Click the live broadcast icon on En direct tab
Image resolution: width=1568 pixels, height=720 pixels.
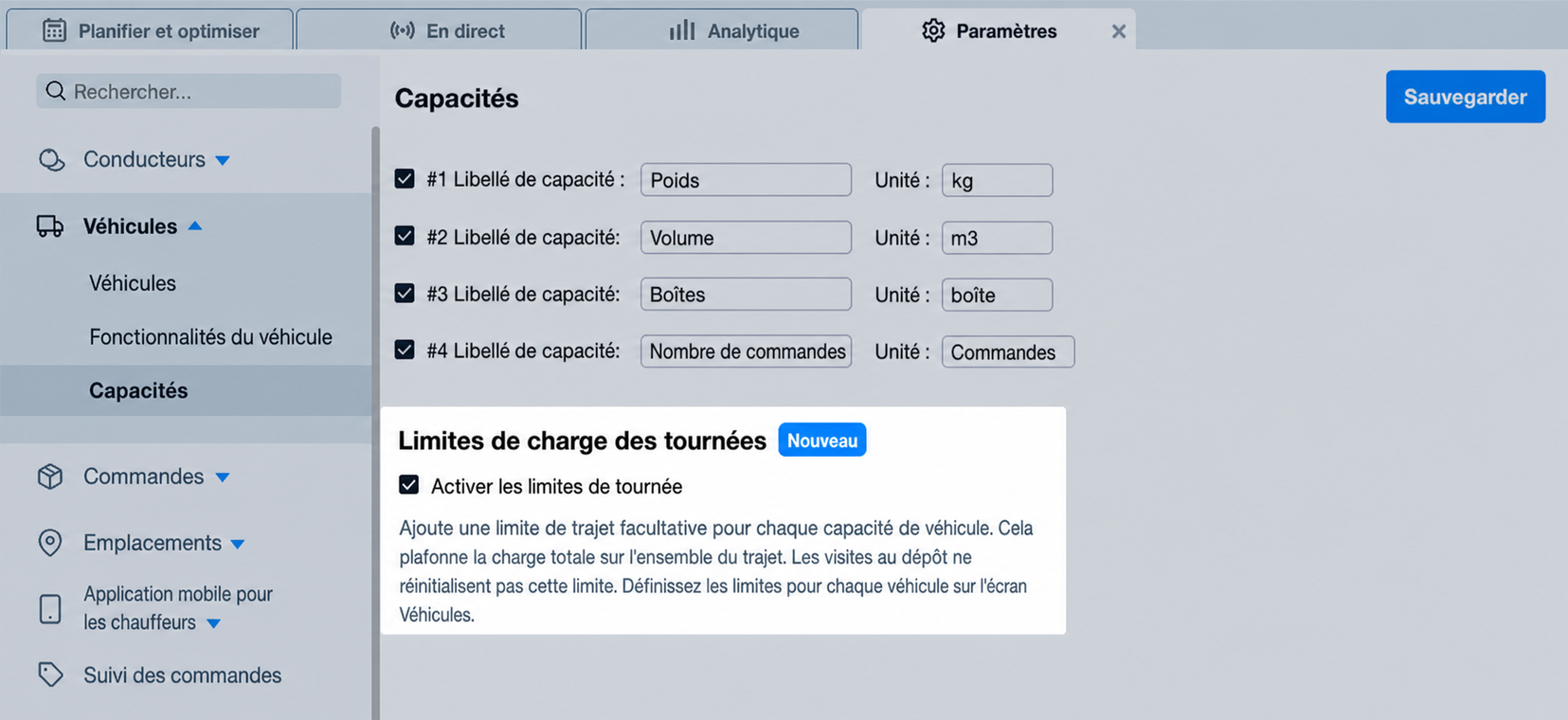[403, 30]
